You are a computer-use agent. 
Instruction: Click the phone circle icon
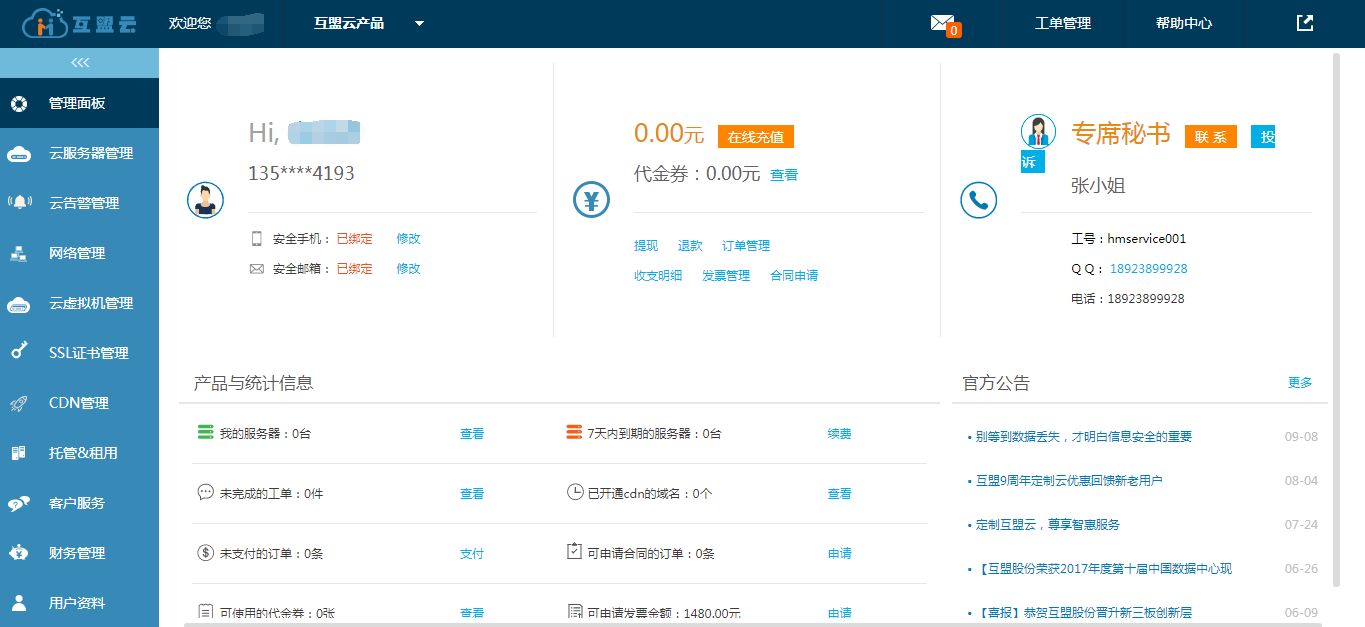pos(978,201)
